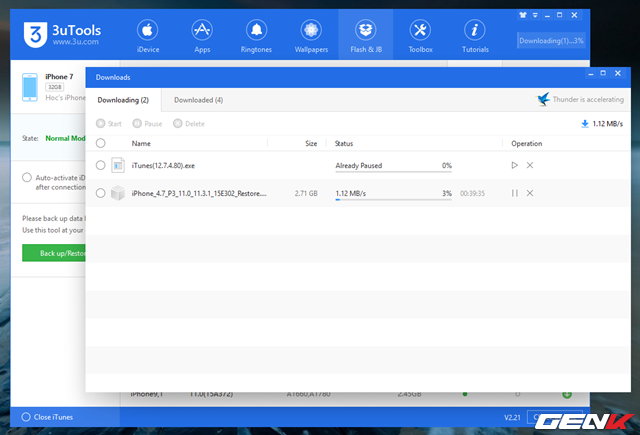Click the V2.21 version label
640x435 pixels.
[x=512, y=417]
